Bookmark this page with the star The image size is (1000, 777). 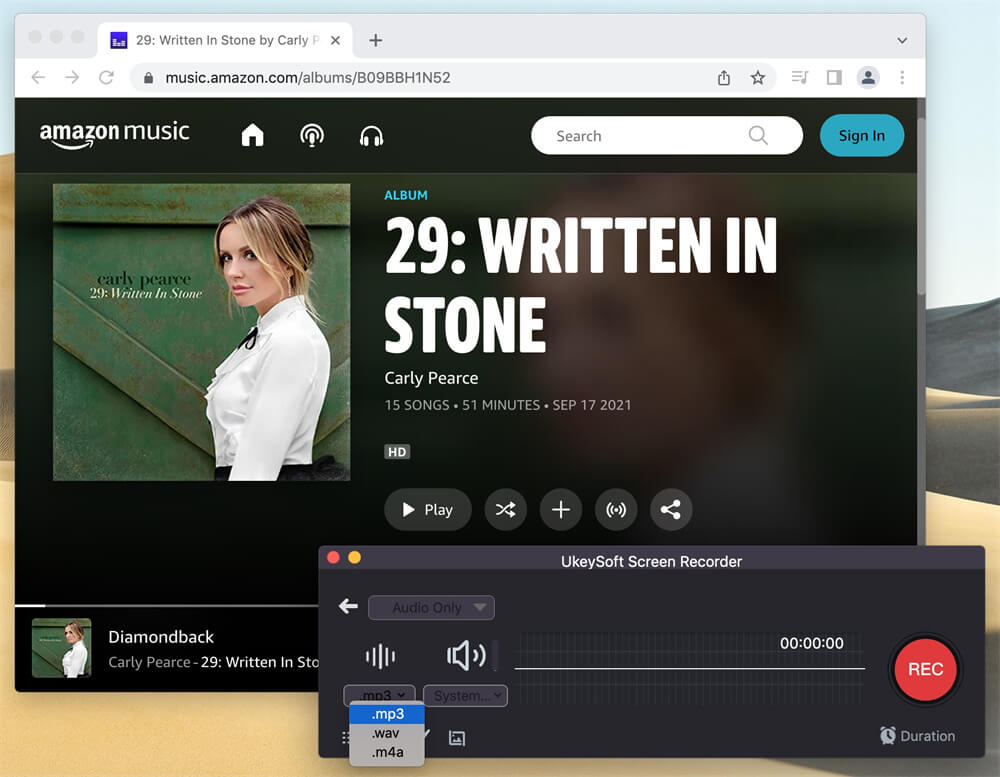tap(758, 78)
